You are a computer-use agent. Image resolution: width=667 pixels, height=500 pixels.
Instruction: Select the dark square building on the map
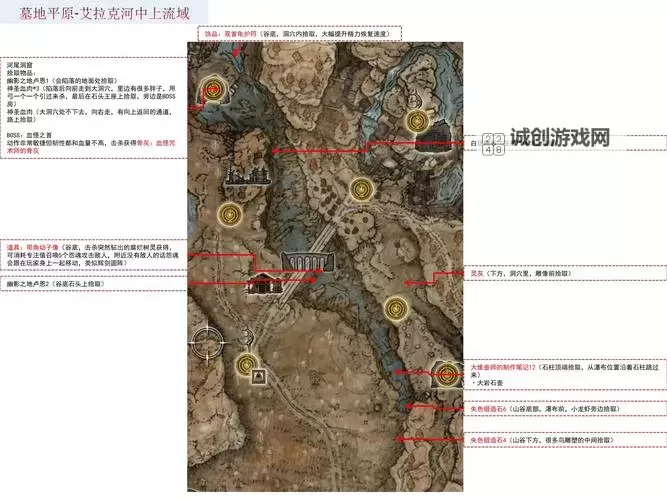(432, 137)
